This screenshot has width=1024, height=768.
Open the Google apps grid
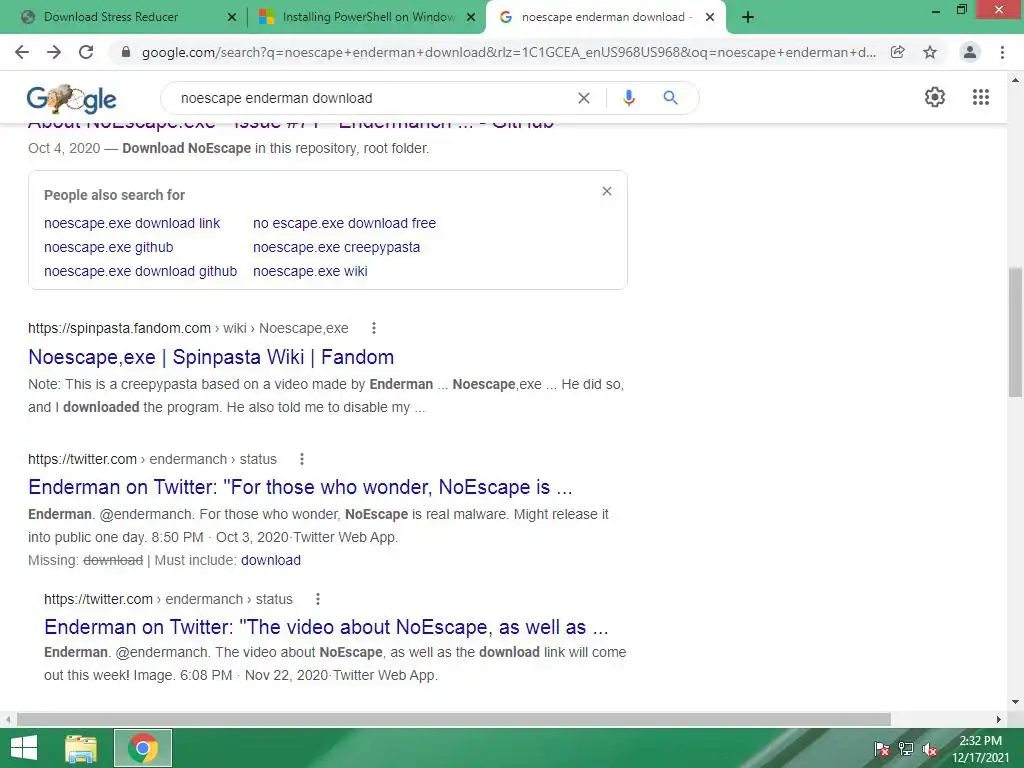coord(981,97)
